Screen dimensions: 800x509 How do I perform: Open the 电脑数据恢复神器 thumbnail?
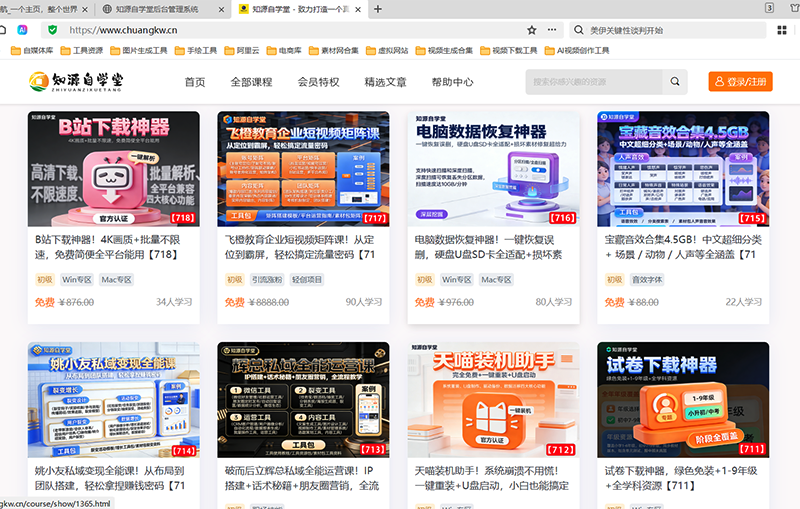click(493, 169)
